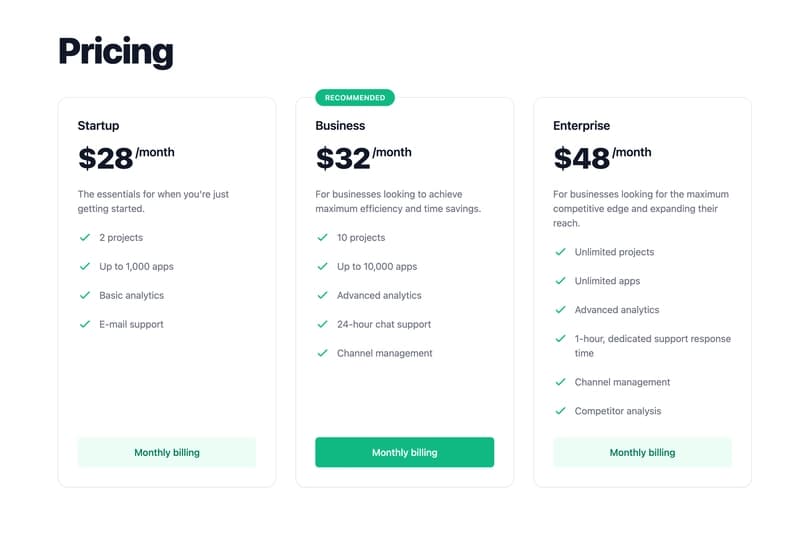Click the Enterprise plan title
The image size is (800, 533).
point(581,126)
